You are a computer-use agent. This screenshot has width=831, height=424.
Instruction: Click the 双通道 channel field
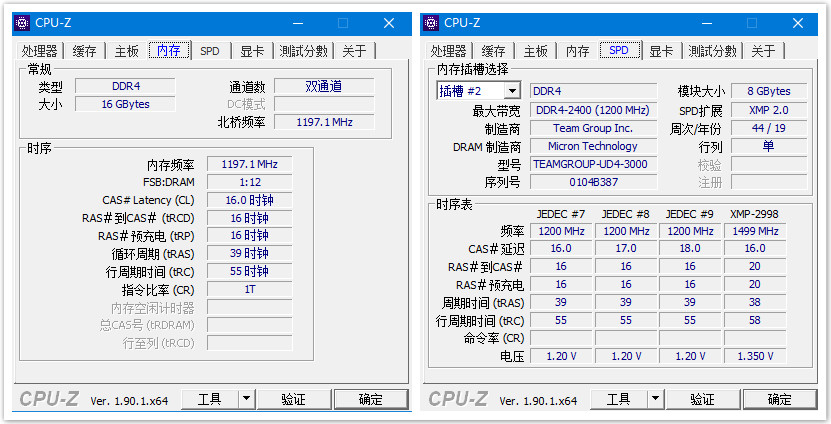coord(324,86)
